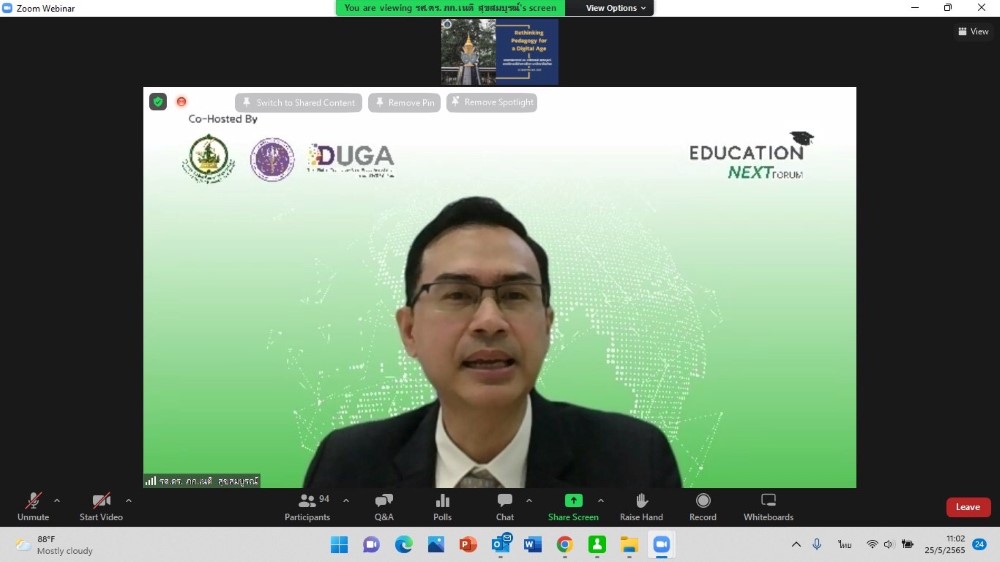
Task: Open the Participants list
Action: (308, 501)
